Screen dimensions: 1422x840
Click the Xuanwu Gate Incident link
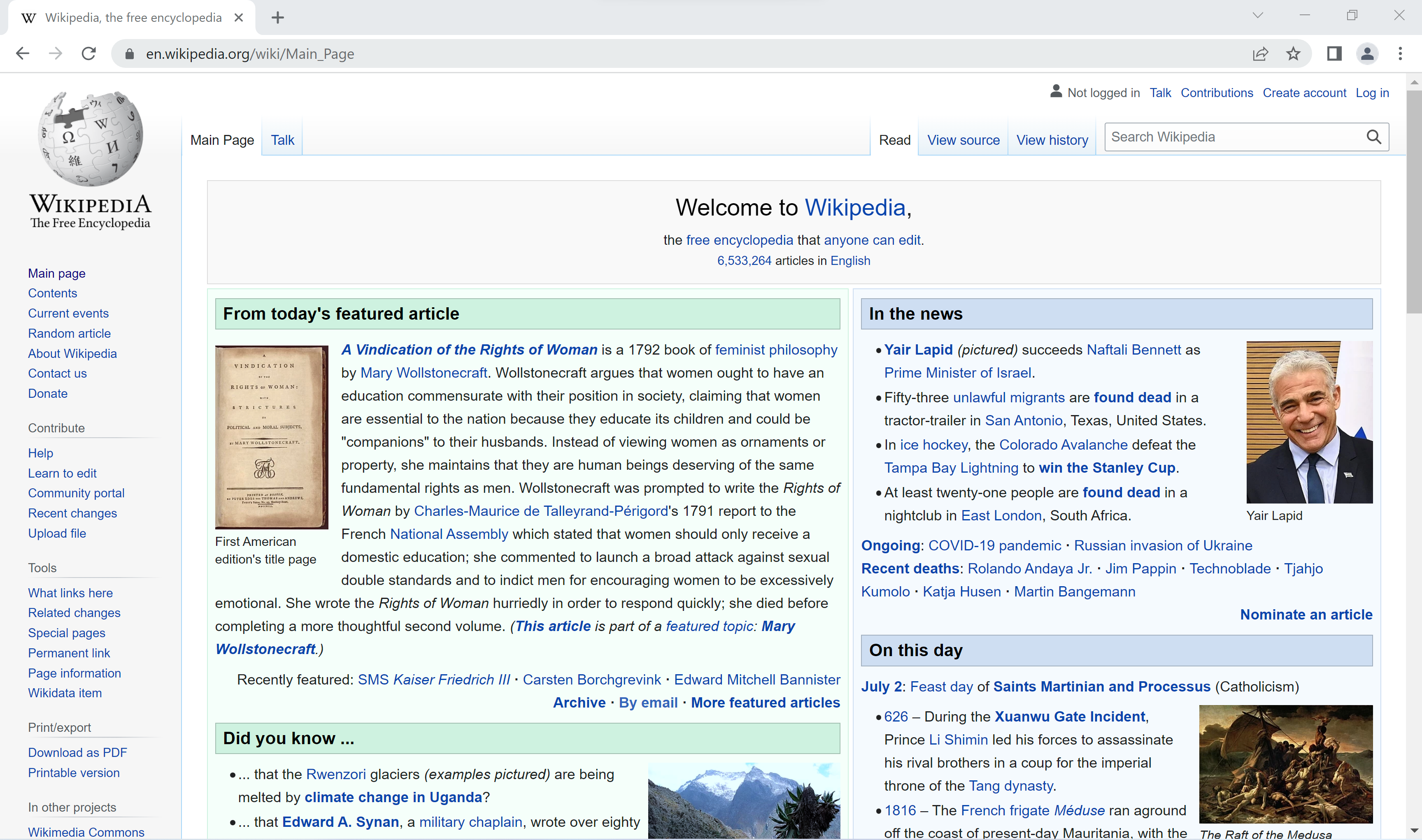pyautogui.click(x=1070, y=717)
